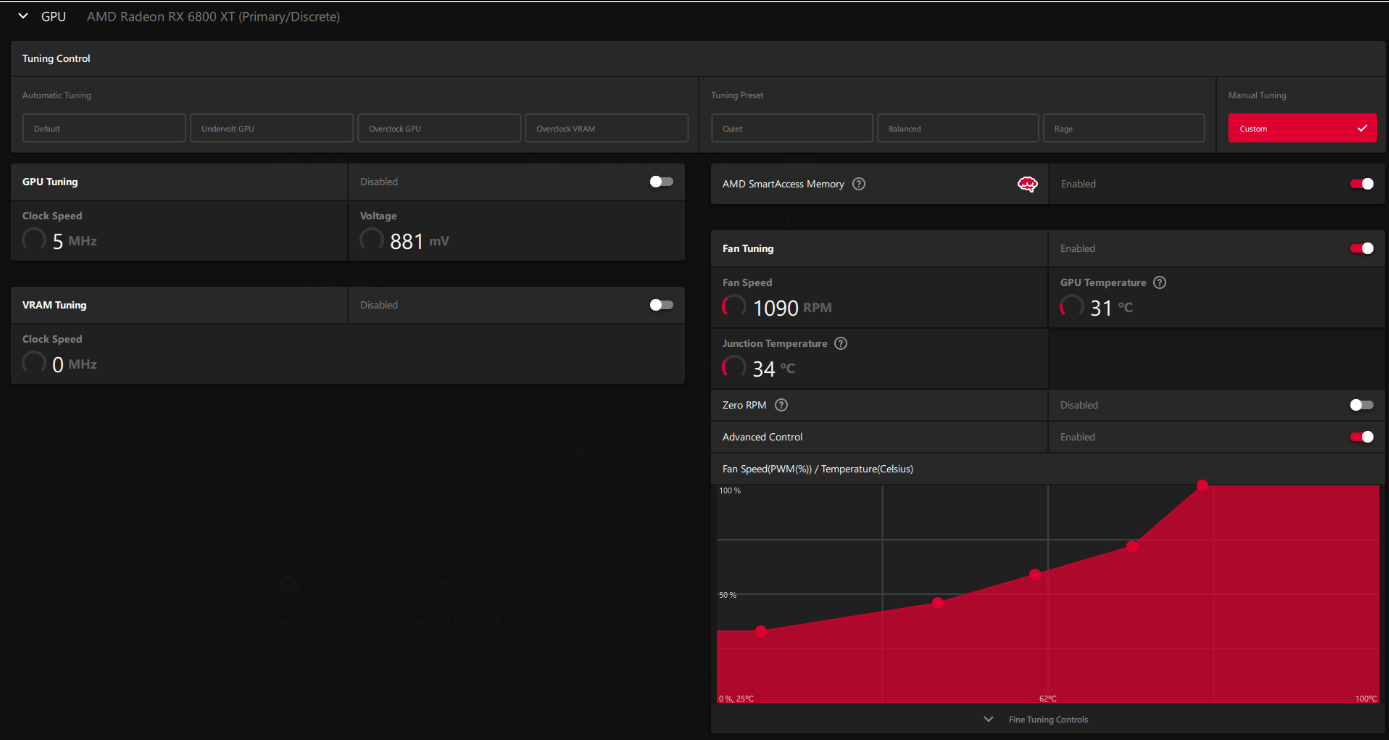Enable the VRAM Tuning toggle
Viewport: 1389px width, 740px height.
(661, 305)
